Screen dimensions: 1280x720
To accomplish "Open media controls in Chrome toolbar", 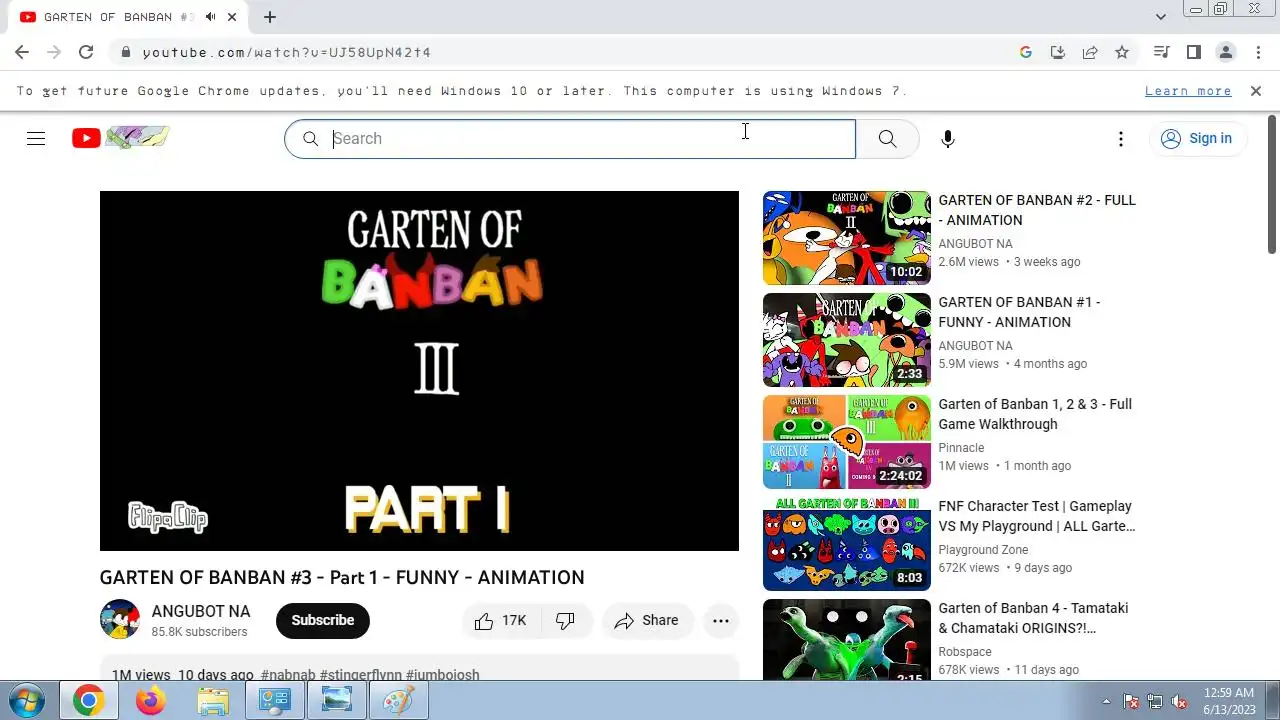I will [x=1161, y=52].
